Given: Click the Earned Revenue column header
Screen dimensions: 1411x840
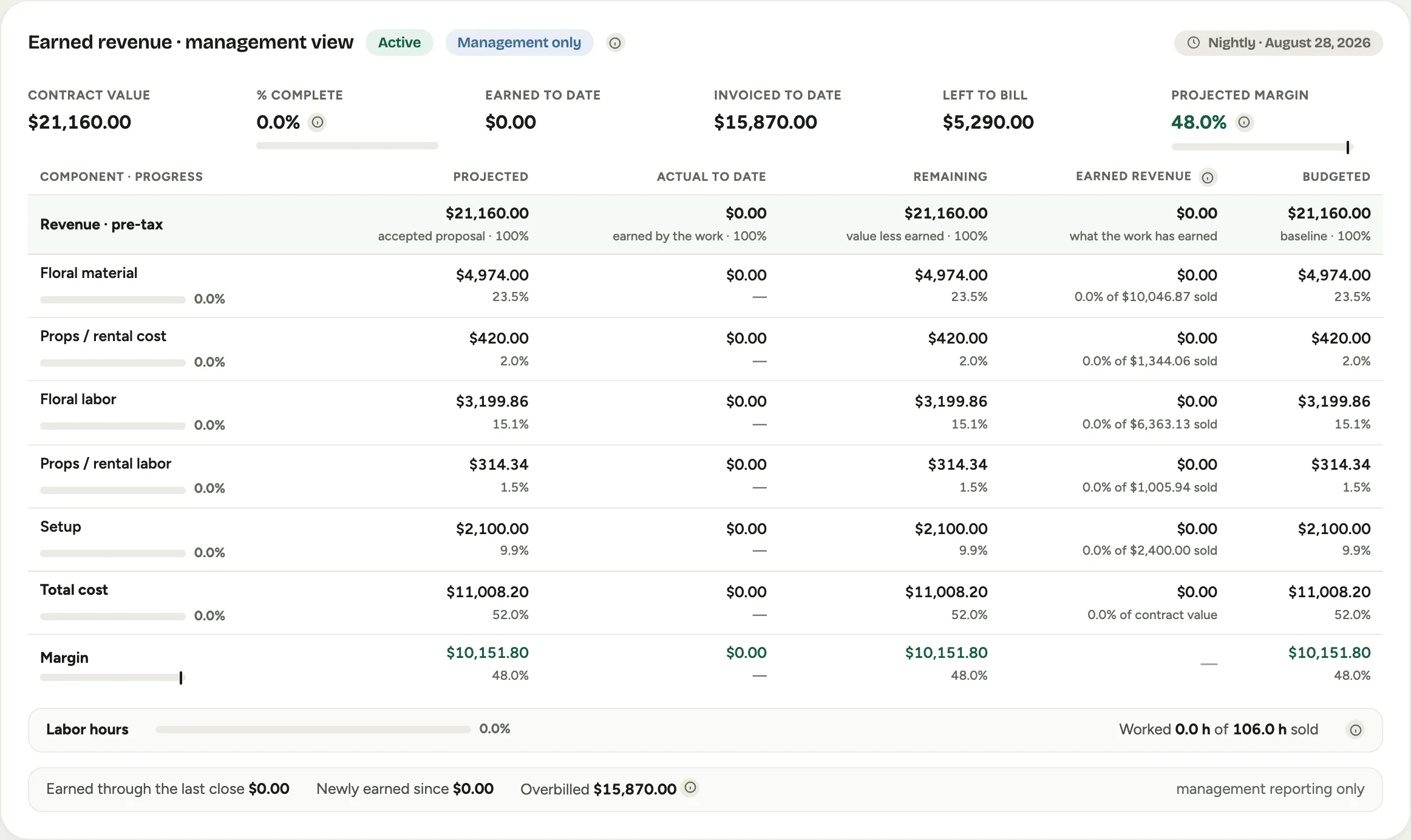Looking at the screenshot, I should pyautogui.click(x=1134, y=176).
